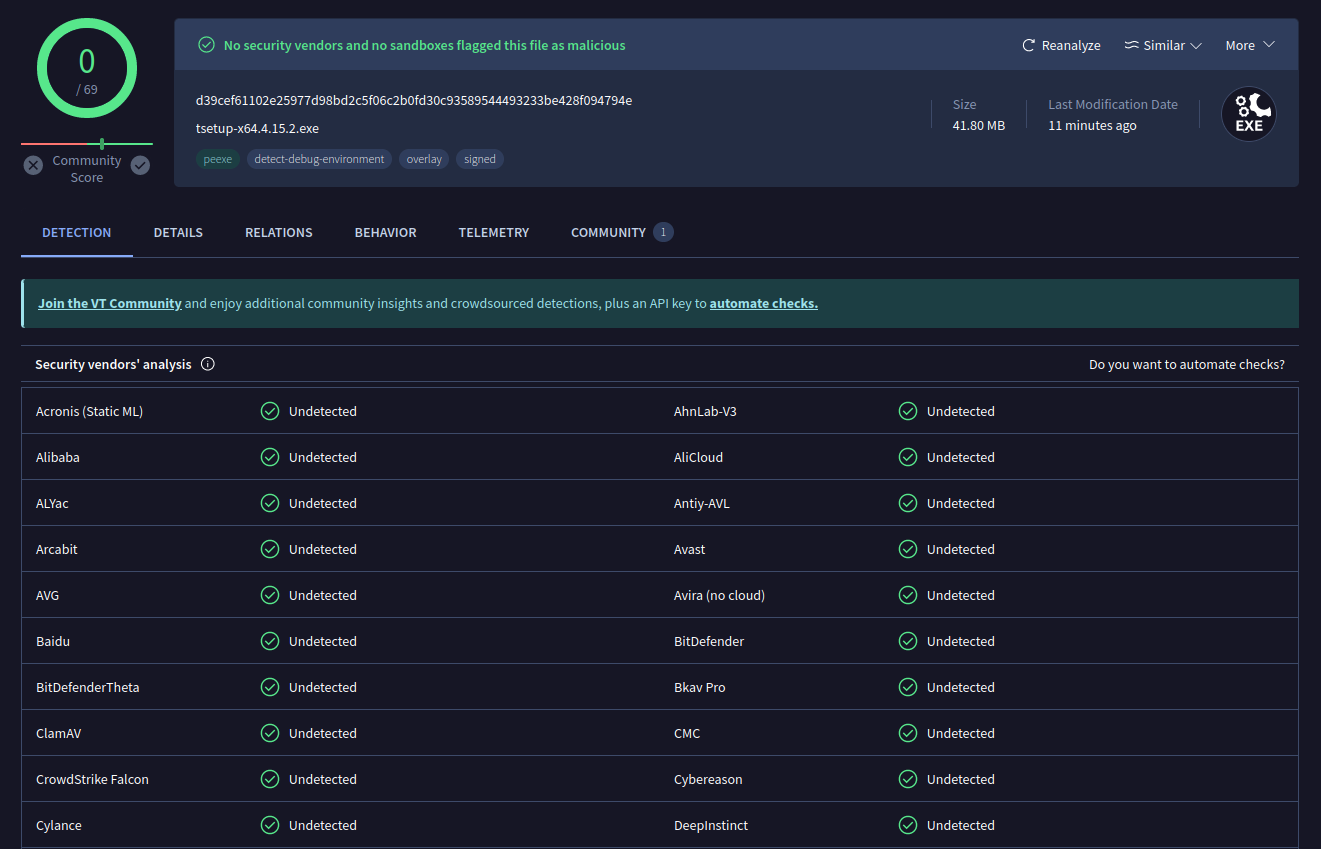Click the CMC undetected check icon

pos(908,733)
